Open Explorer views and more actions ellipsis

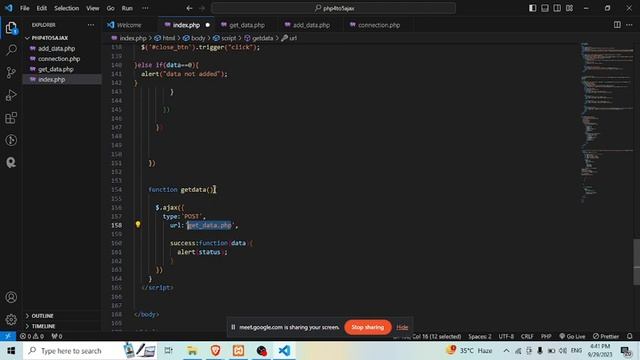pos(91,25)
